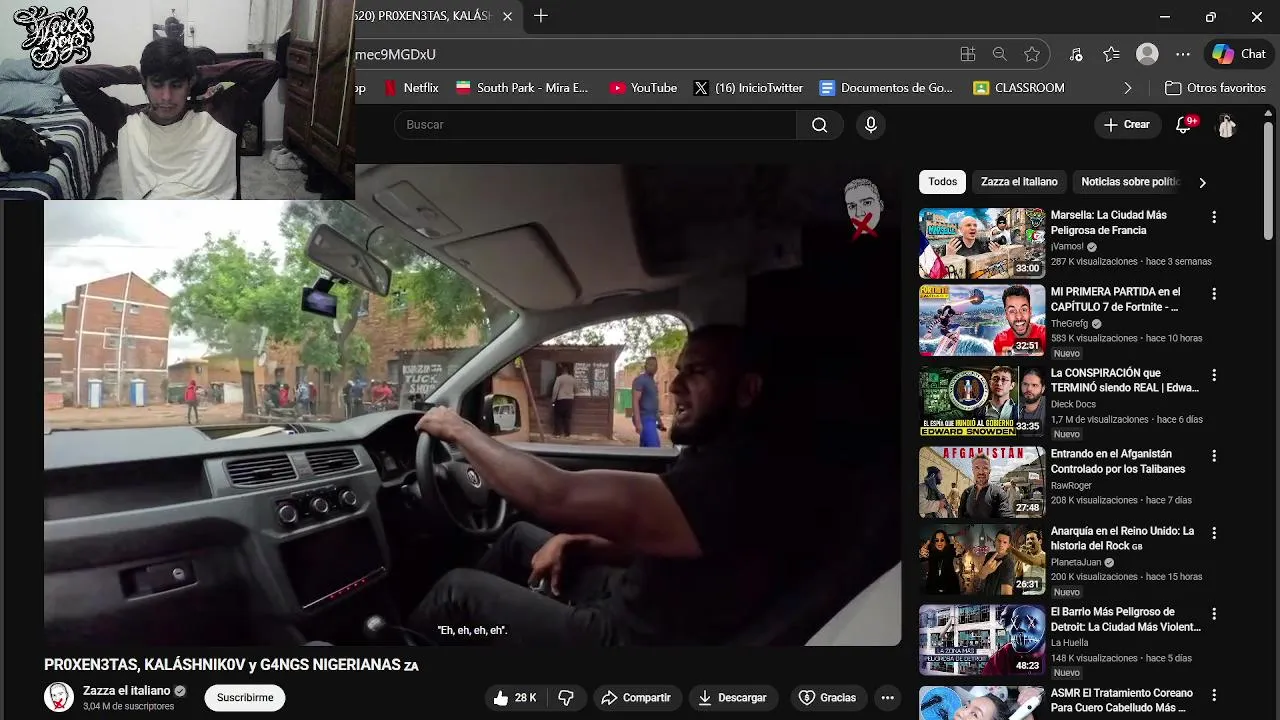Open the favorites list icon in toolbar
1280x720 pixels.
click(x=1111, y=54)
